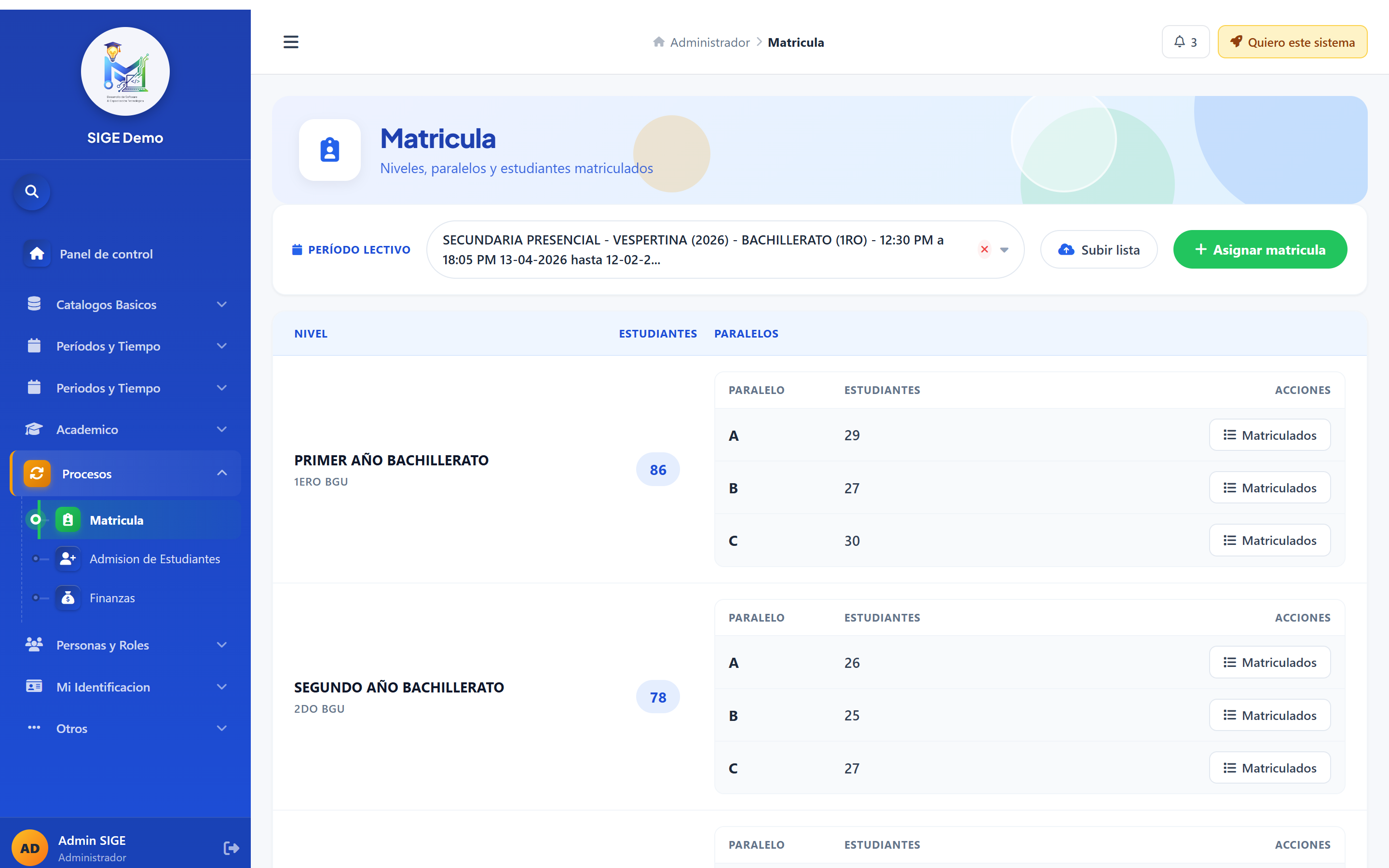
Task: Click the Admin SIGE user name
Action: [x=92, y=841]
